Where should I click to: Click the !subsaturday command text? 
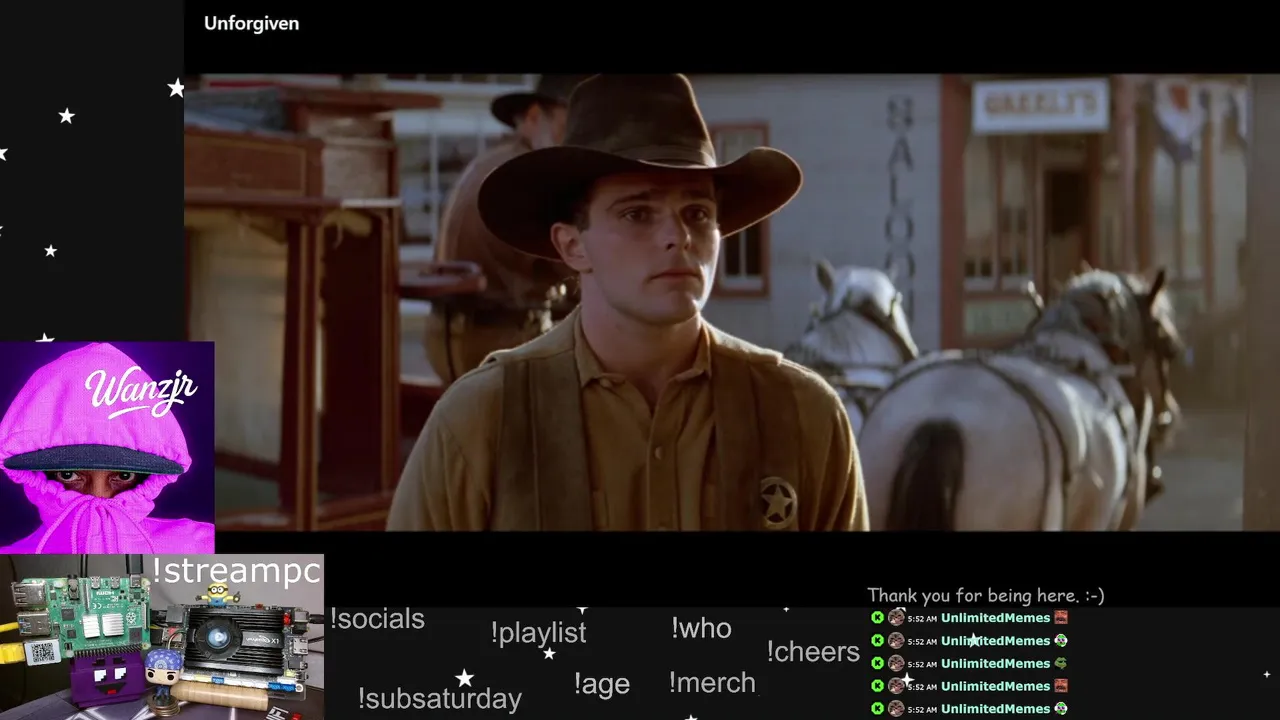pos(439,698)
